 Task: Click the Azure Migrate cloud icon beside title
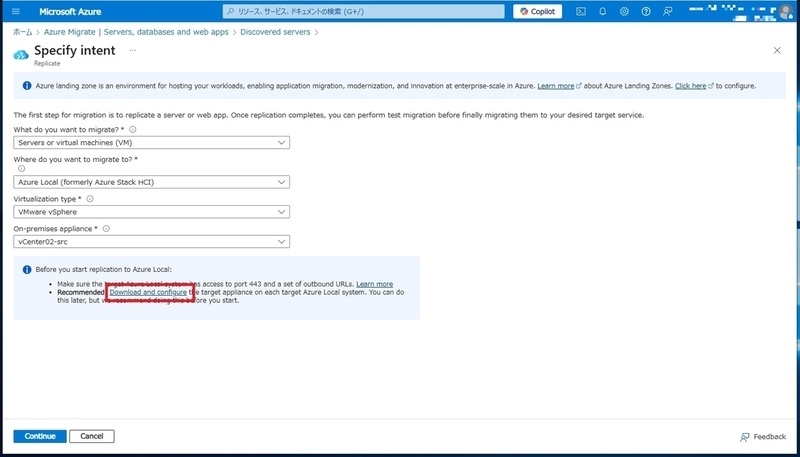pos(21,55)
